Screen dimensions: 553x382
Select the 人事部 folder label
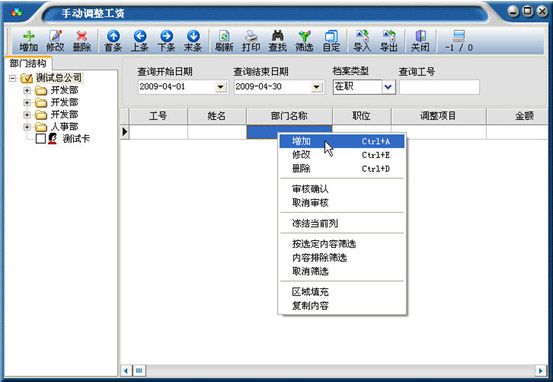click(x=65, y=127)
